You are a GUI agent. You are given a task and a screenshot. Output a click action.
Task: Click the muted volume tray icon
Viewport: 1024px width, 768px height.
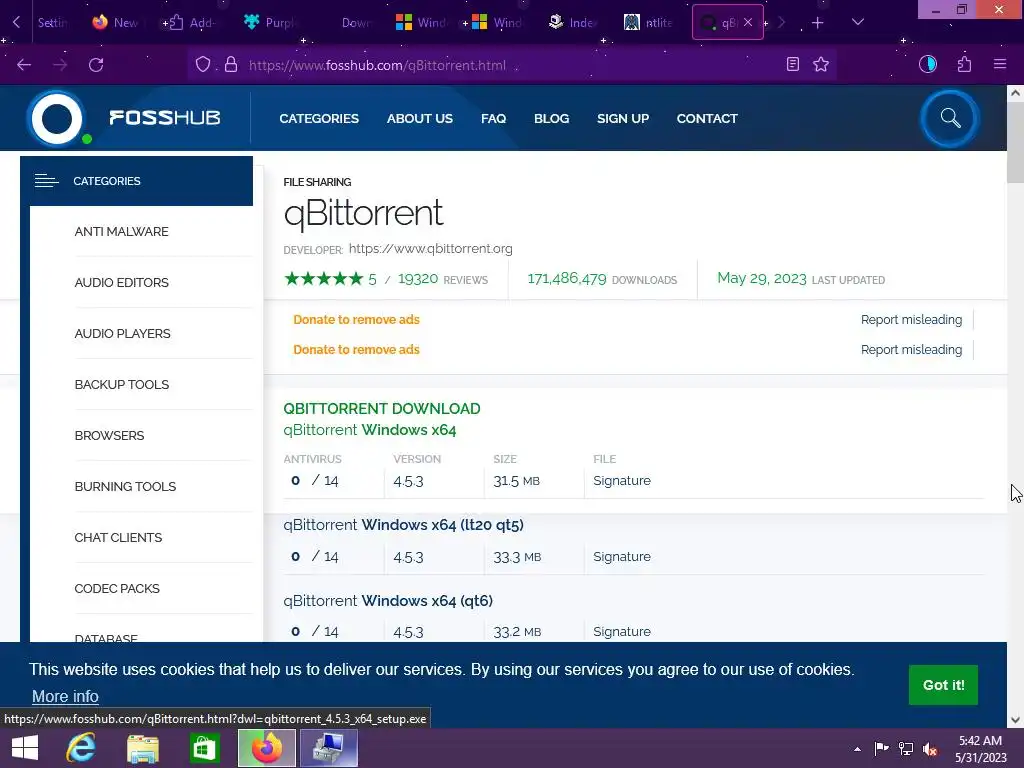pos(930,749)
